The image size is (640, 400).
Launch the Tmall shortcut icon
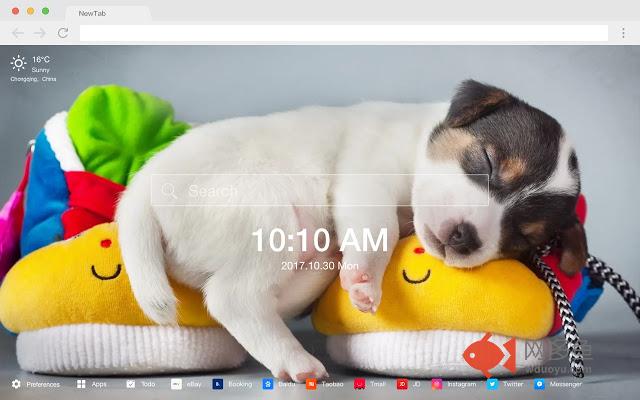click(x=360, y=384)
